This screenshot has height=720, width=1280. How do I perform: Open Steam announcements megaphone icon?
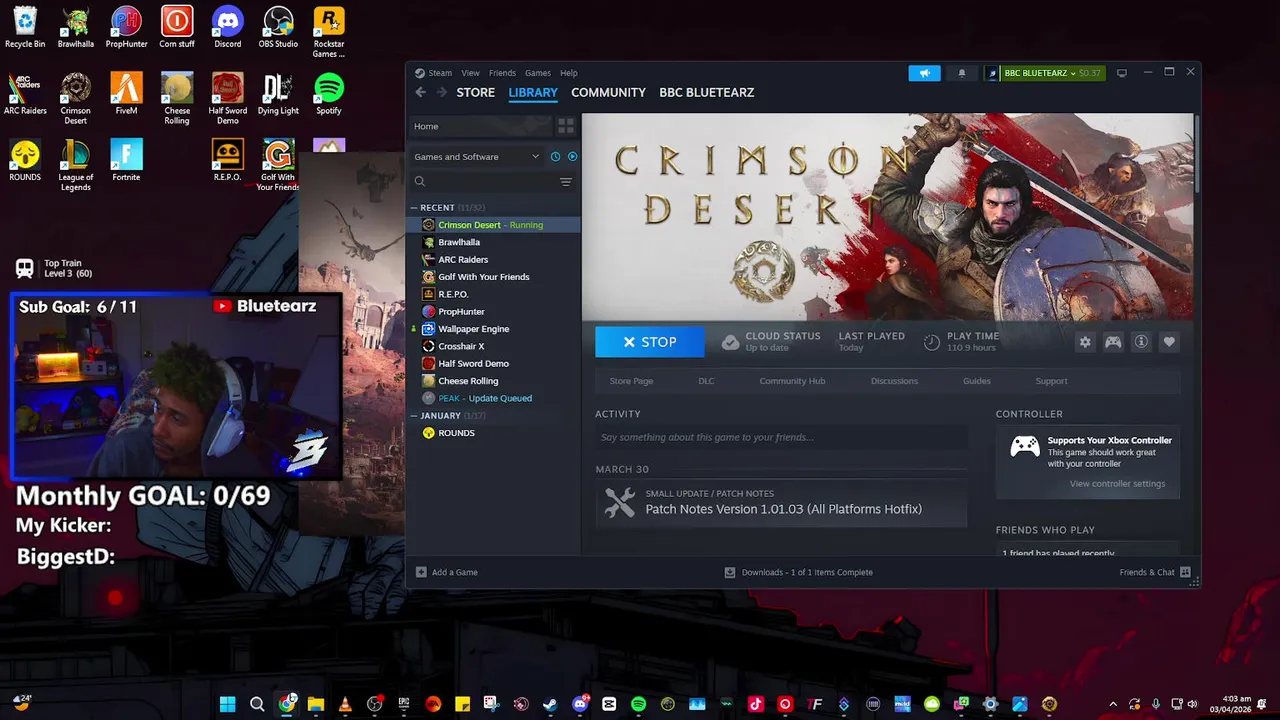pyautogui.click(x=924, y=73)
